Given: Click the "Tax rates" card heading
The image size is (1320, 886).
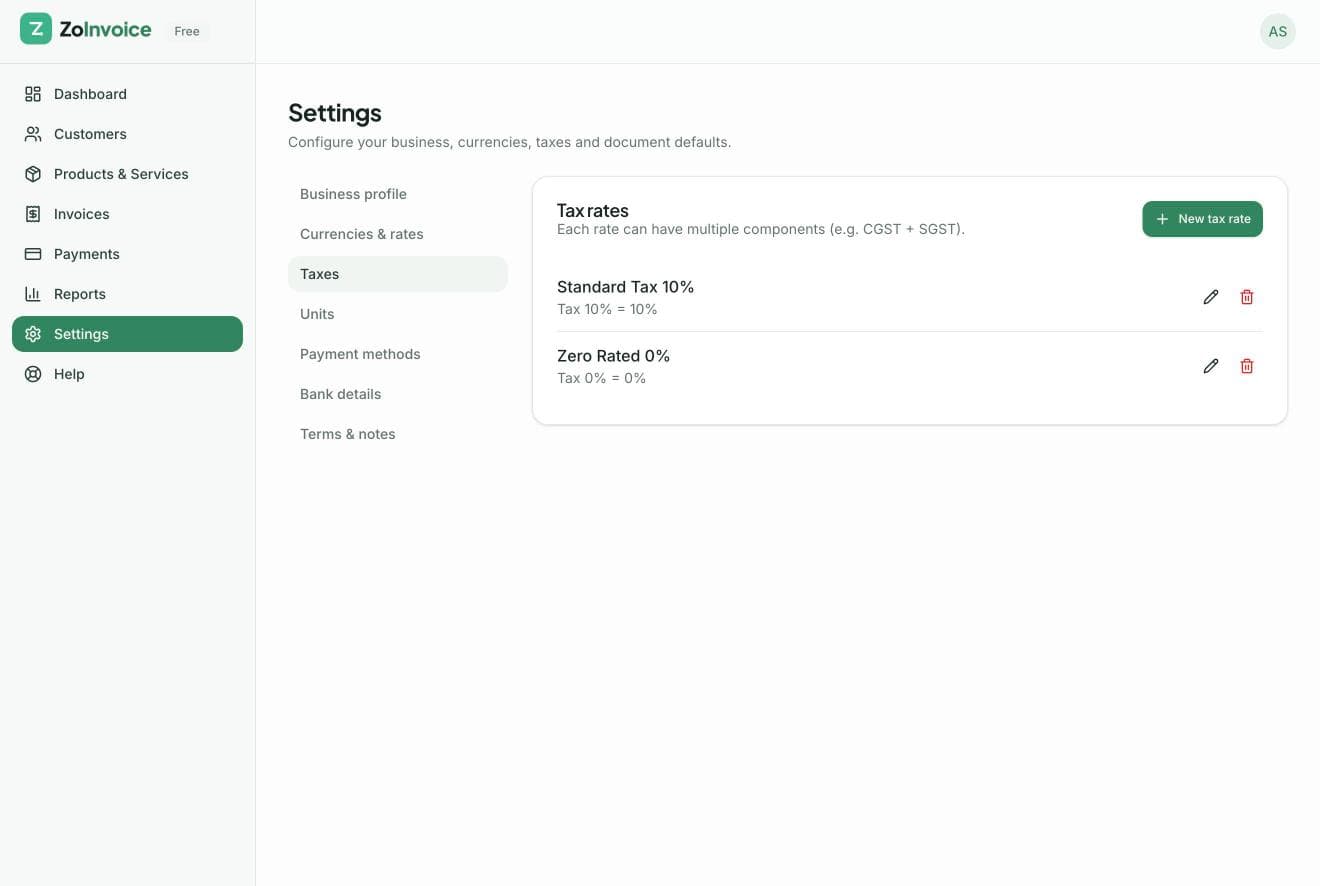Looking at the screenshot, I should pyautogui.click(x=593, y=211).
